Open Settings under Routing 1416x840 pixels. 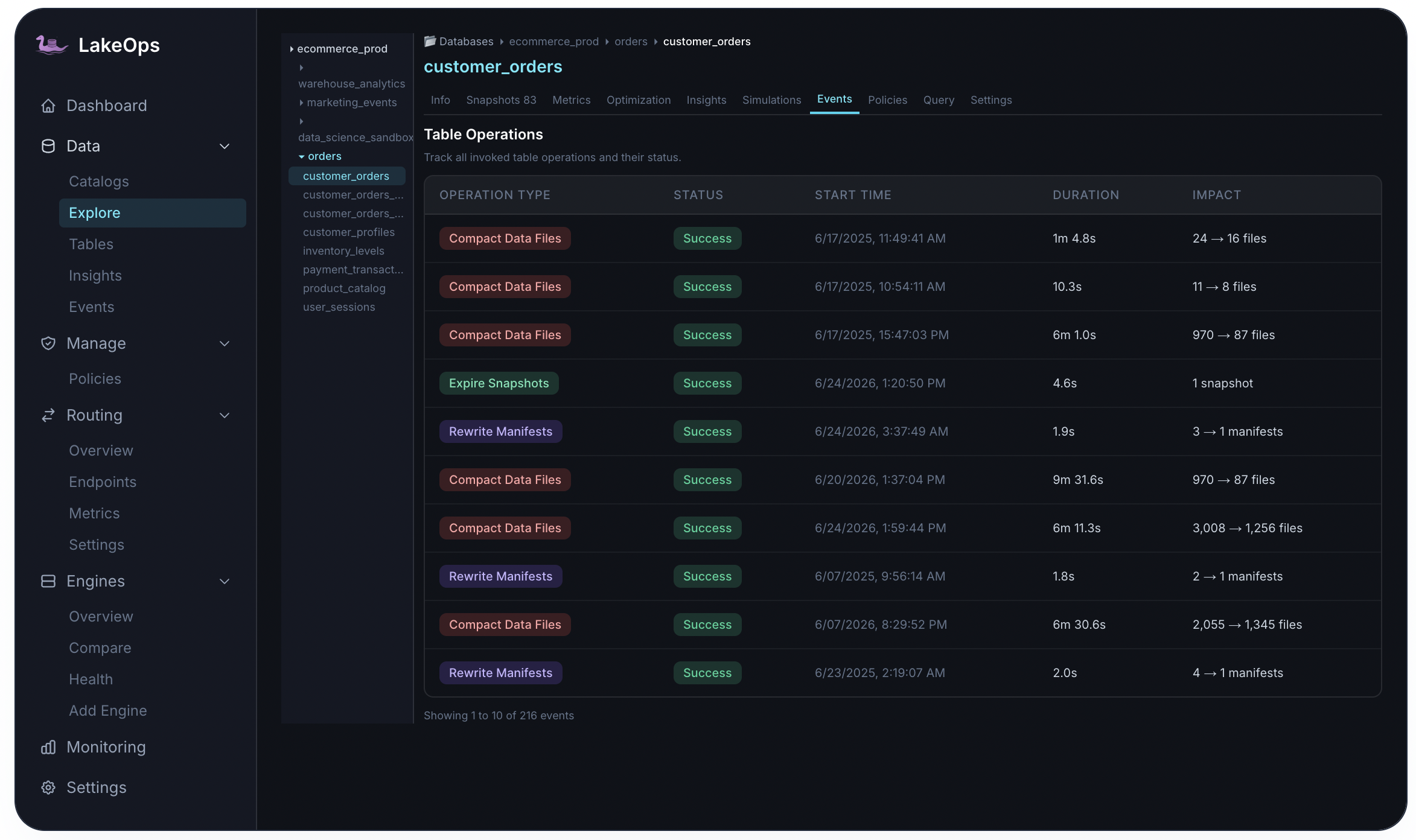pos(97,545)
